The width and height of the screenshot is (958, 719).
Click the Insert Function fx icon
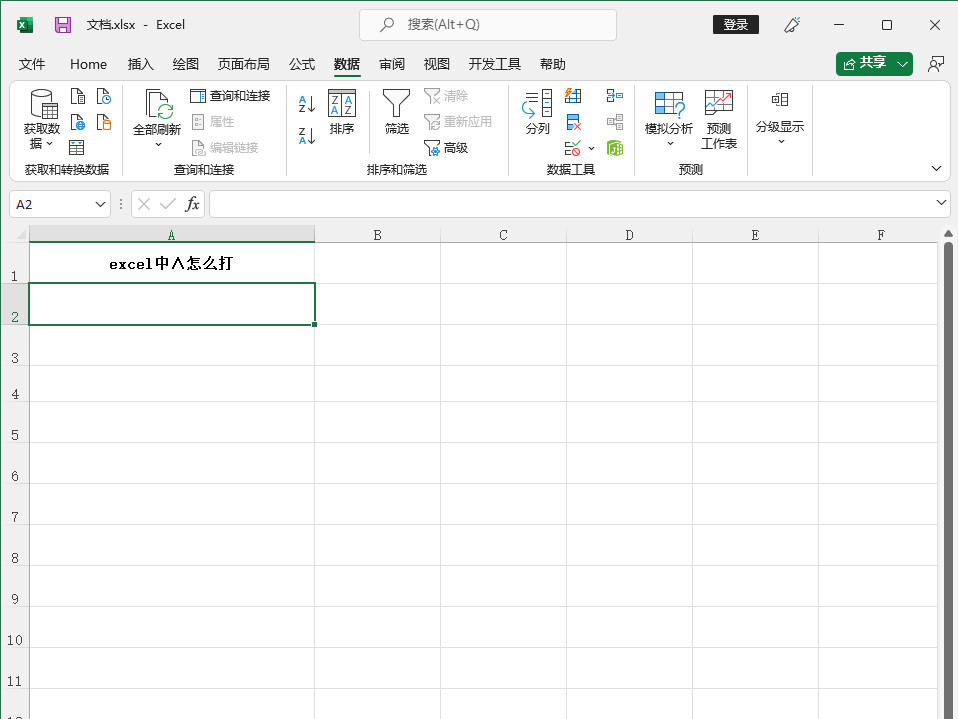click(192, 204)
